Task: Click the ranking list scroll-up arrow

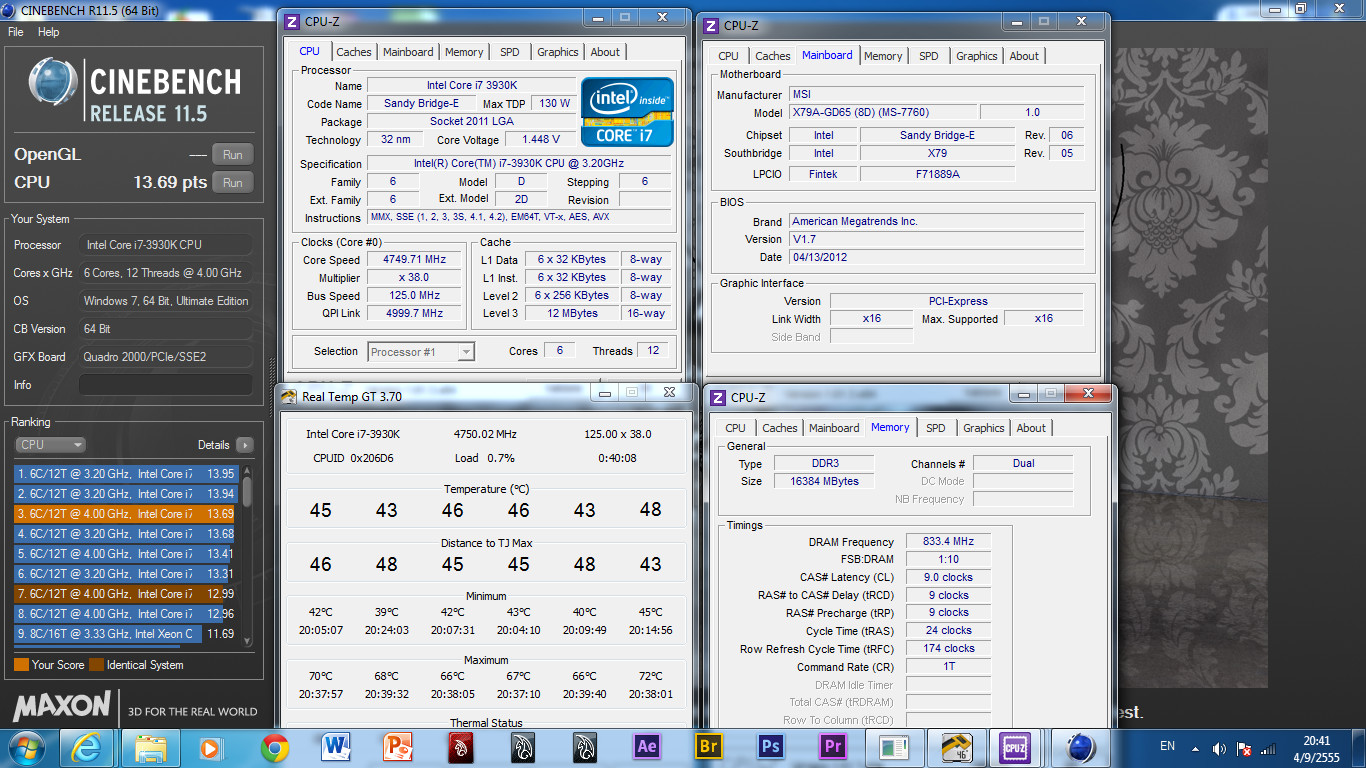Action: (247, 469)
